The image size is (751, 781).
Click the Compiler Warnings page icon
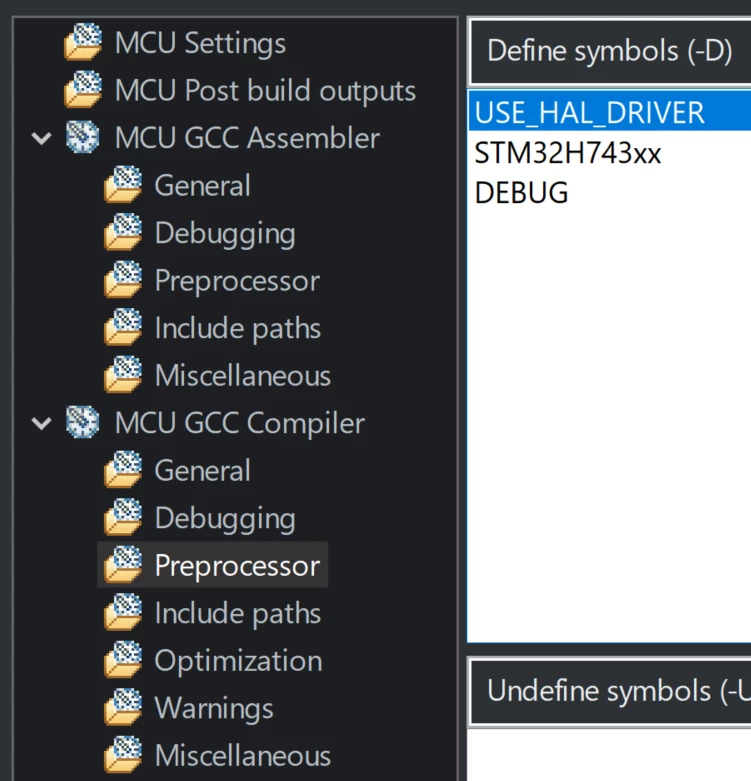click(x=123, y=707)
